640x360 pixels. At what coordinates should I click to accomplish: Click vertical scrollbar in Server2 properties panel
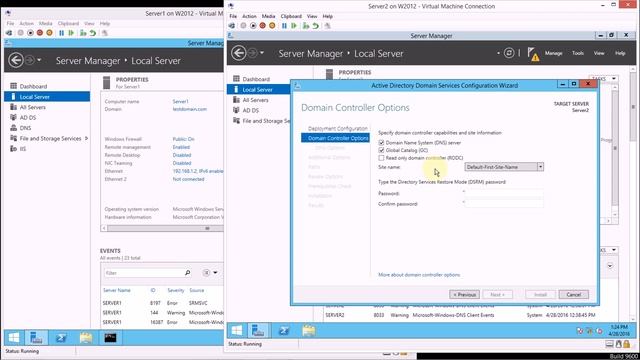point(615,148)
